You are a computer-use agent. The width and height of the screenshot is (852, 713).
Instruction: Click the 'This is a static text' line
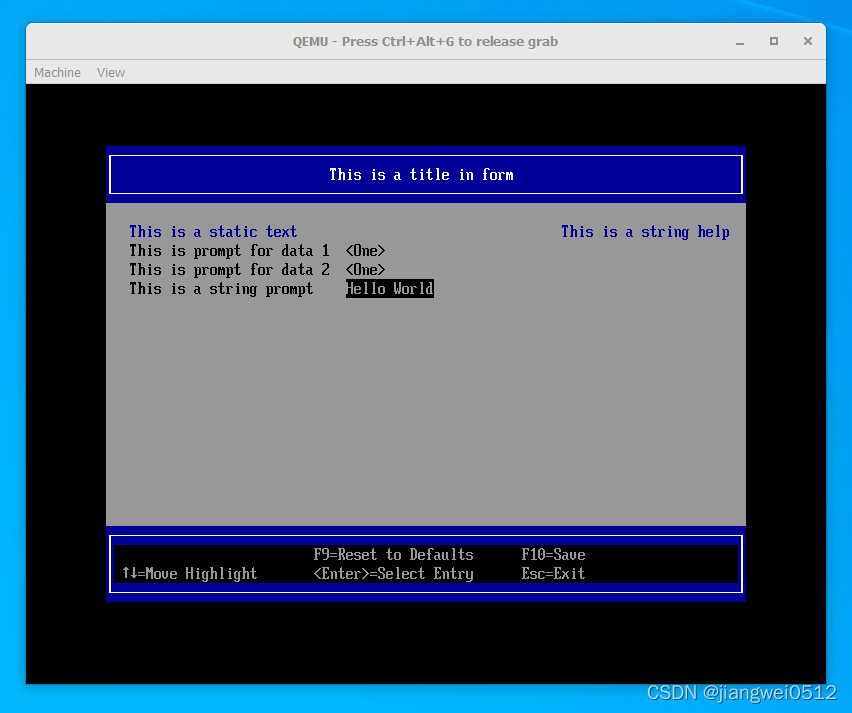(213, 232)
